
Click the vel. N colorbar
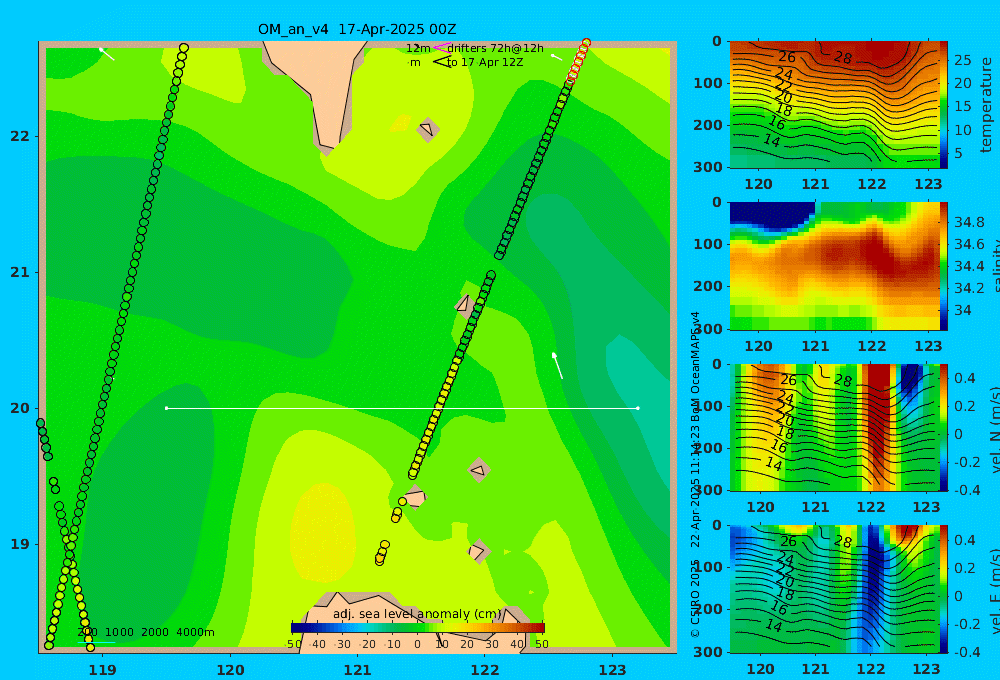coord(943,428)
